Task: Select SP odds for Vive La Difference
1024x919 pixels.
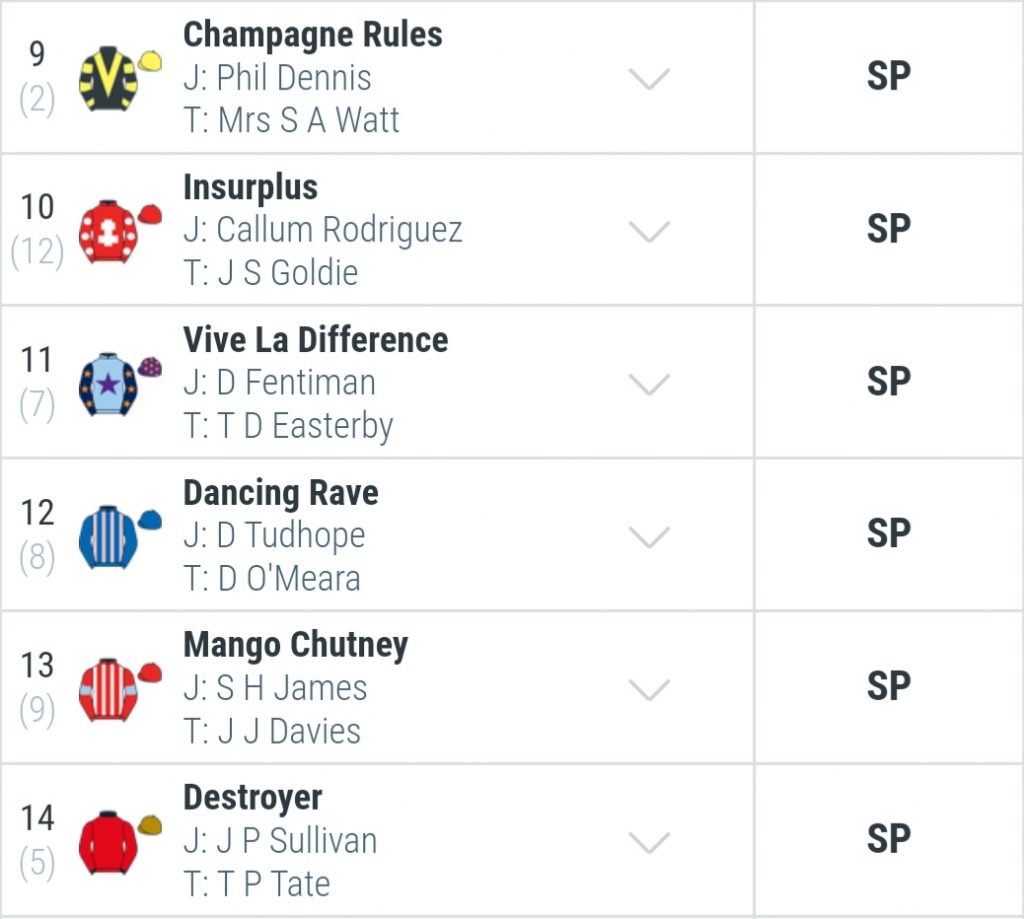Action: 889,382
